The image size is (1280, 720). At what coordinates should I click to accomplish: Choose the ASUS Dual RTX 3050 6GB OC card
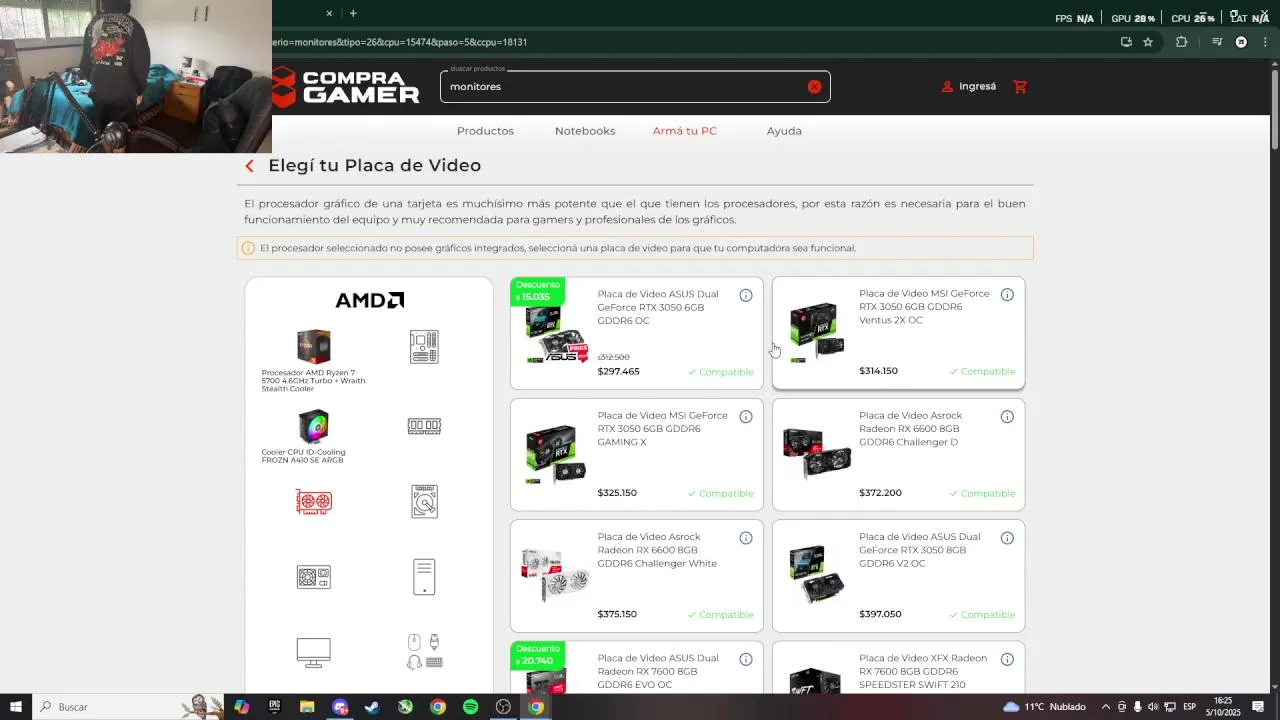(x=636, y=333)
